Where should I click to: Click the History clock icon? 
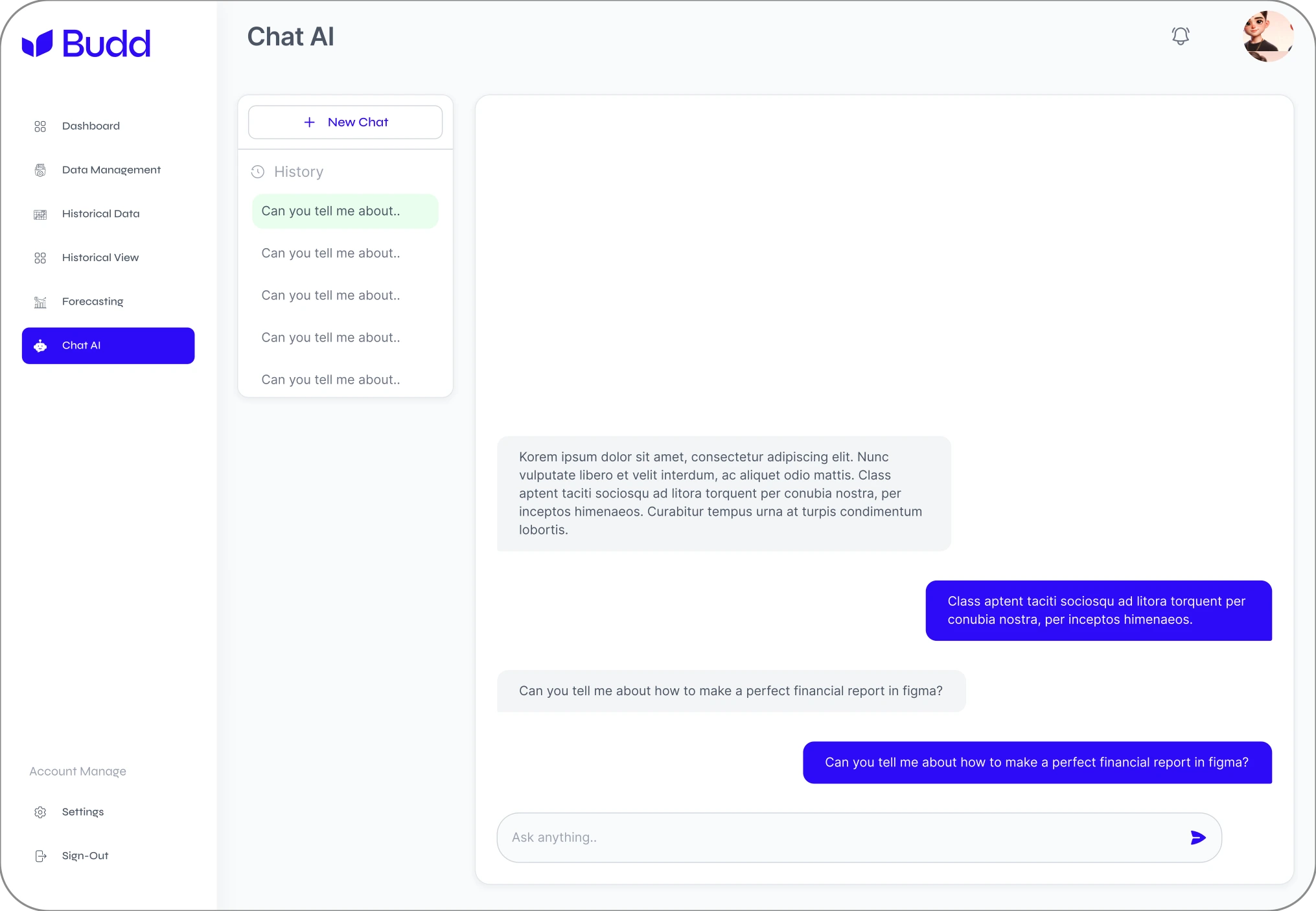(258, 172)
